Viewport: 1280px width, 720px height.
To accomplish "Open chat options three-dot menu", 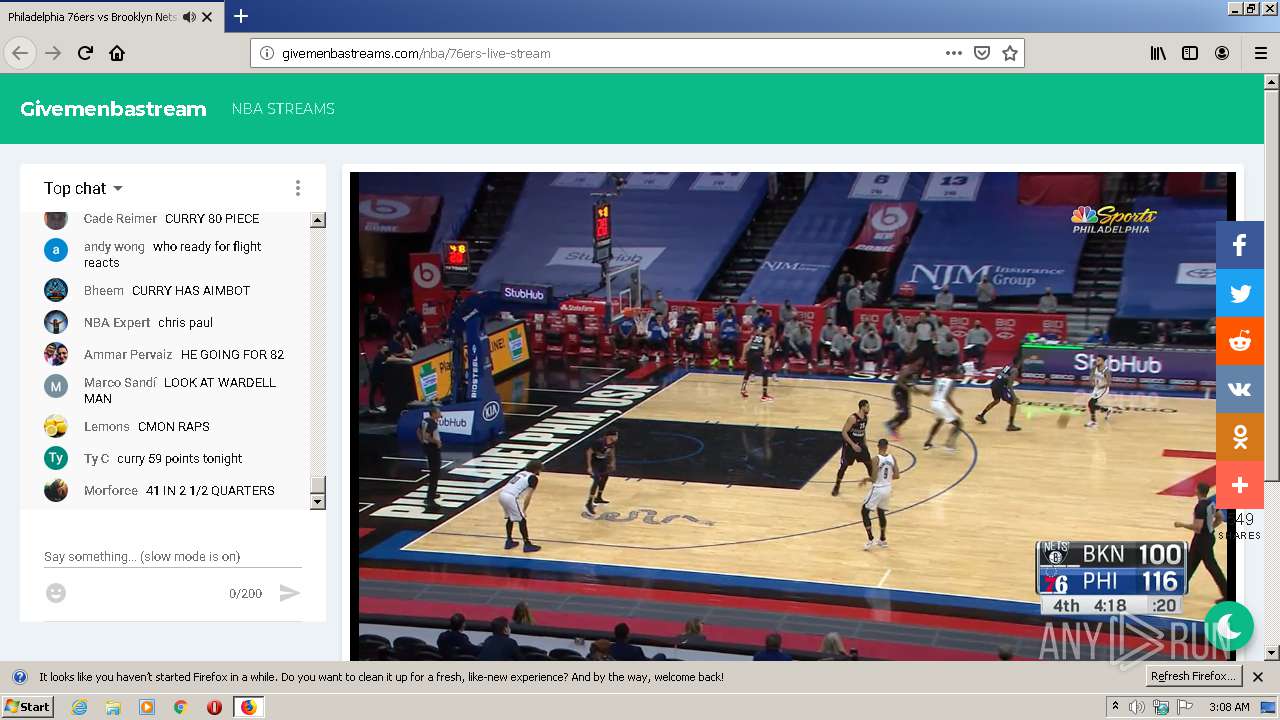I will (297, 188).
